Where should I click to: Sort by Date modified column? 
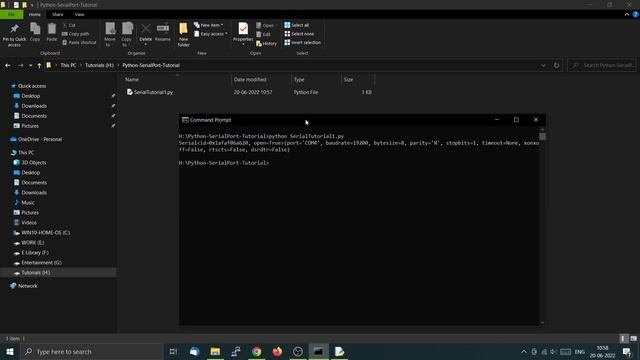[x=250, y=80]
